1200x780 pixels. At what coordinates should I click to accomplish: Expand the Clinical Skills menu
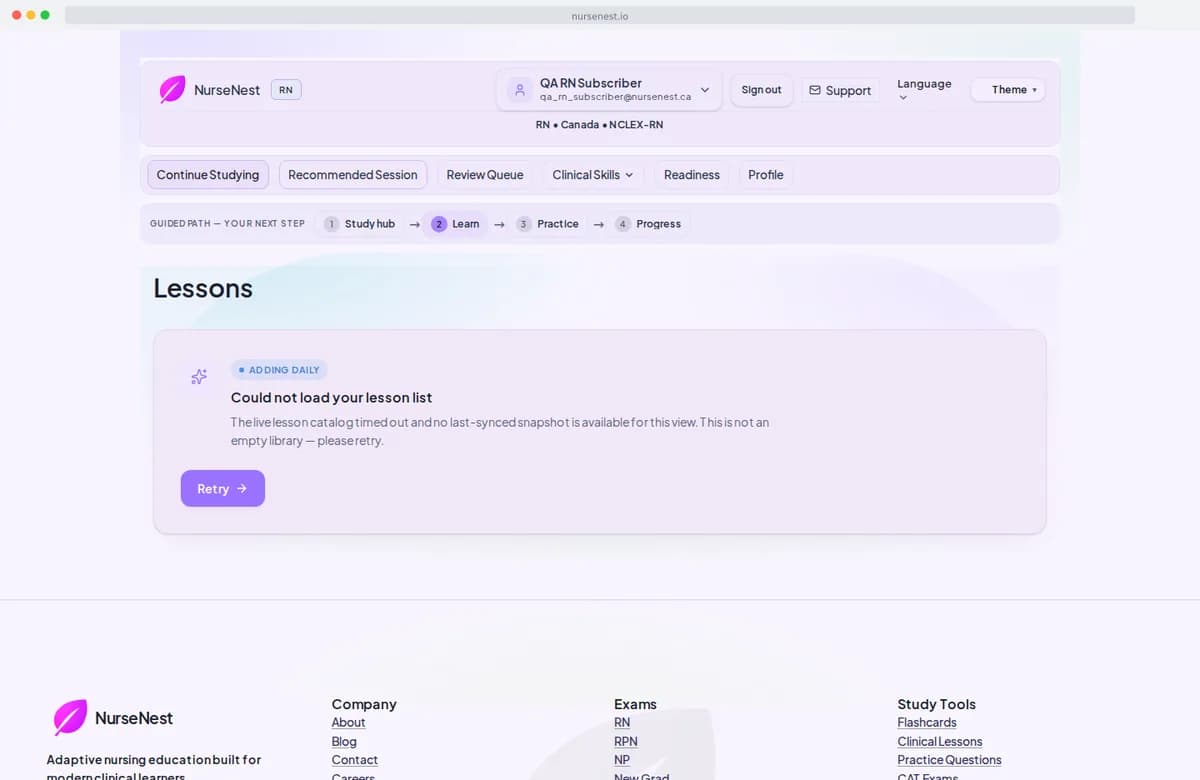593,175
